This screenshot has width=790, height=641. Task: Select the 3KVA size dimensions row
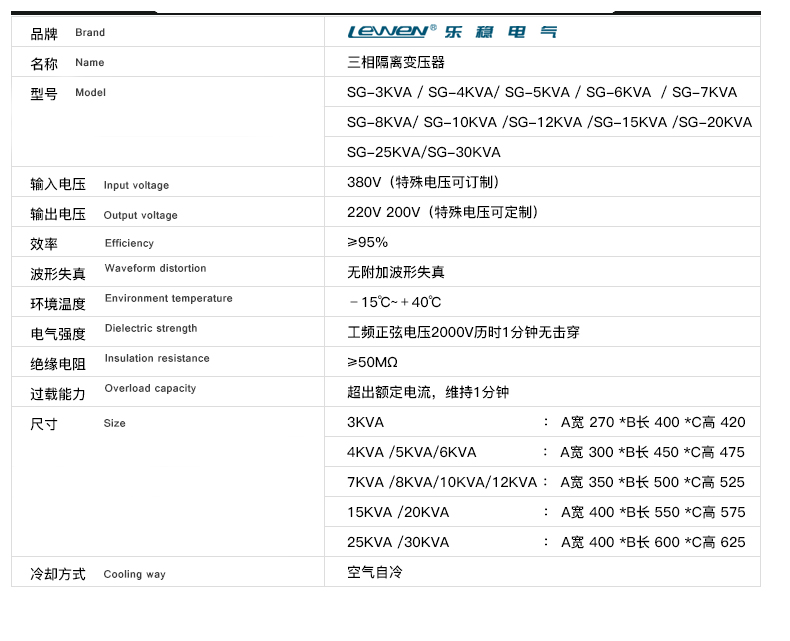tap(545, 422)
